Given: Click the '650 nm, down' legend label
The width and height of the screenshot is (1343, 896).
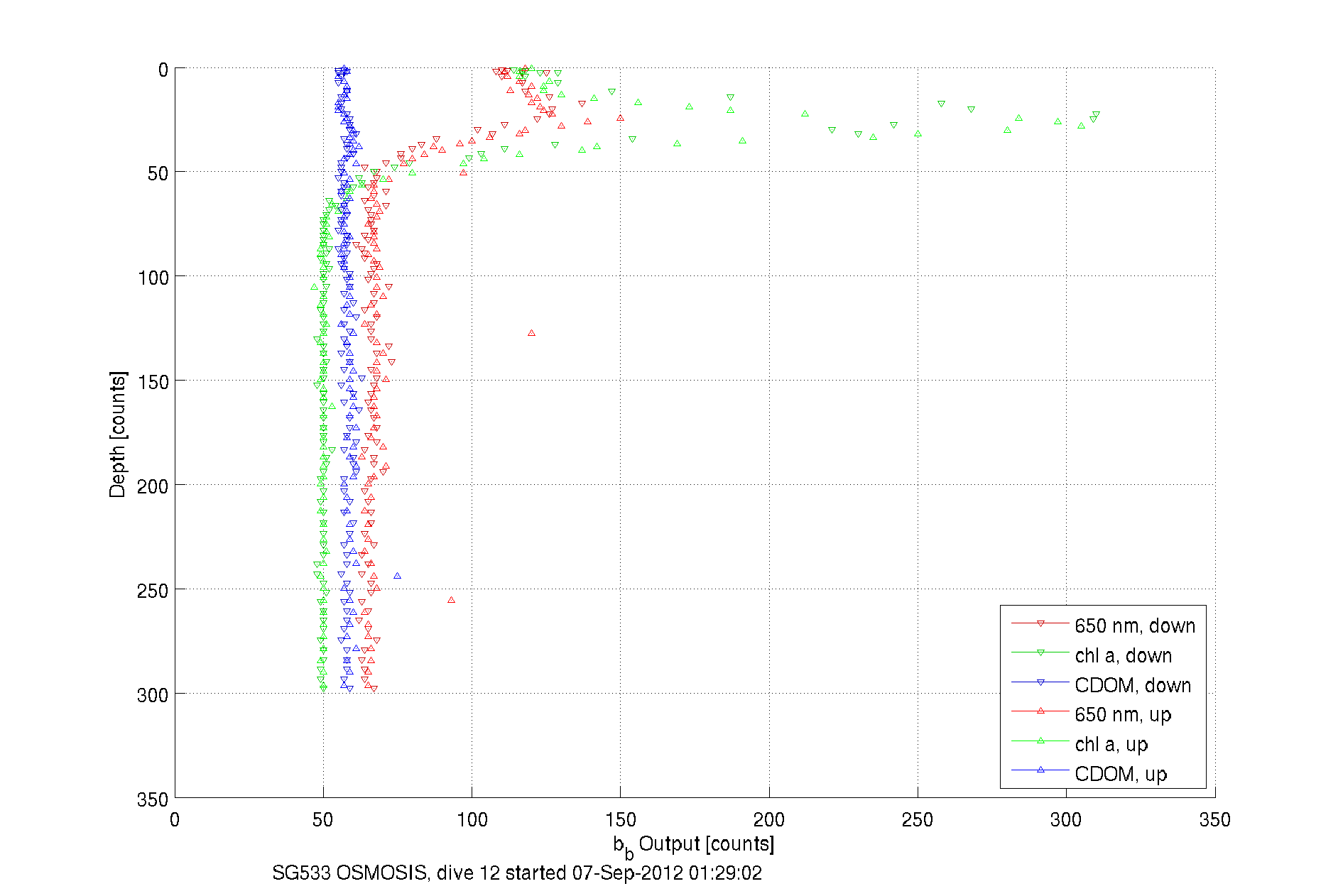Looking at the screenshot, I should point(1134,625).
